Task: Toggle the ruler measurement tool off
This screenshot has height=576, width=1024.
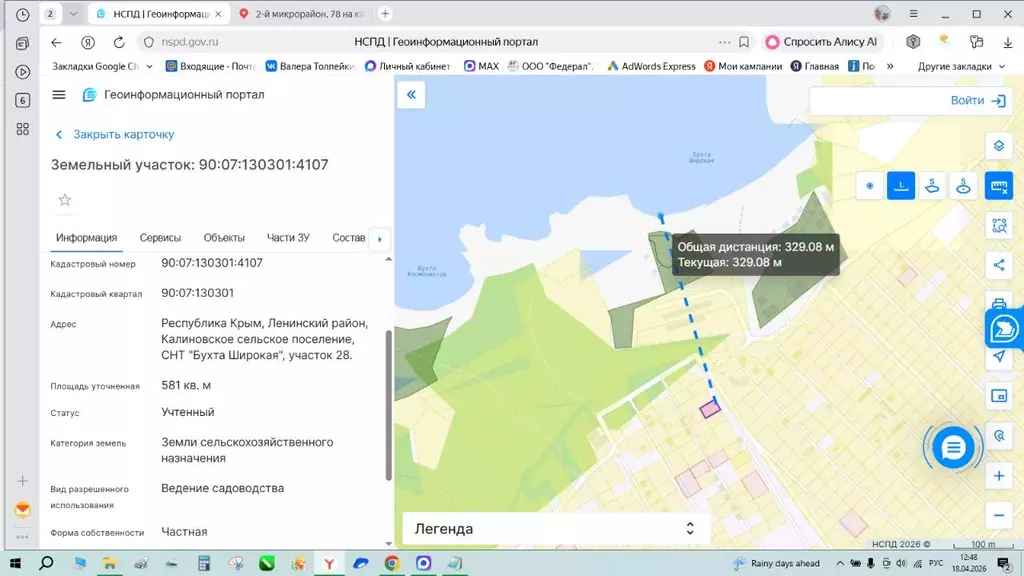Action: [x=998, y=186]
